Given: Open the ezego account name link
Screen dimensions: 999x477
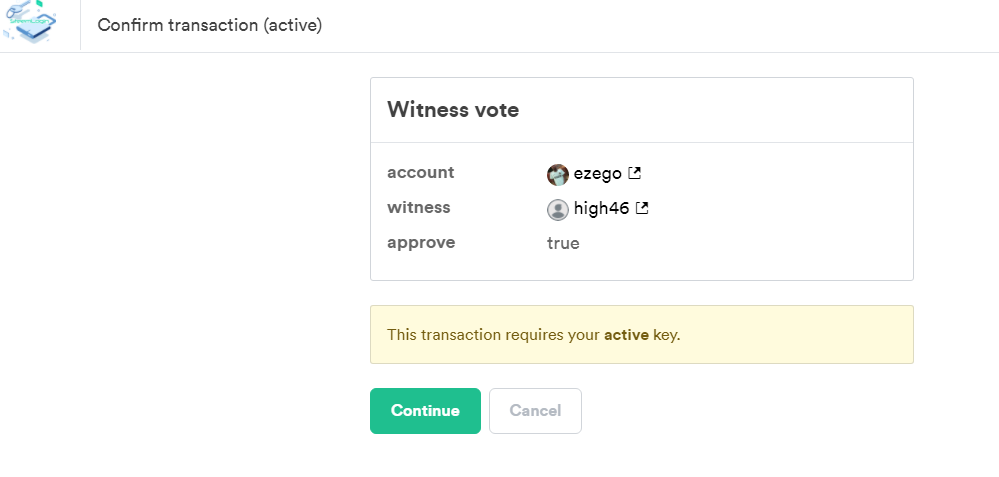Looking at the screenshot, I should [x=598, y=174].
